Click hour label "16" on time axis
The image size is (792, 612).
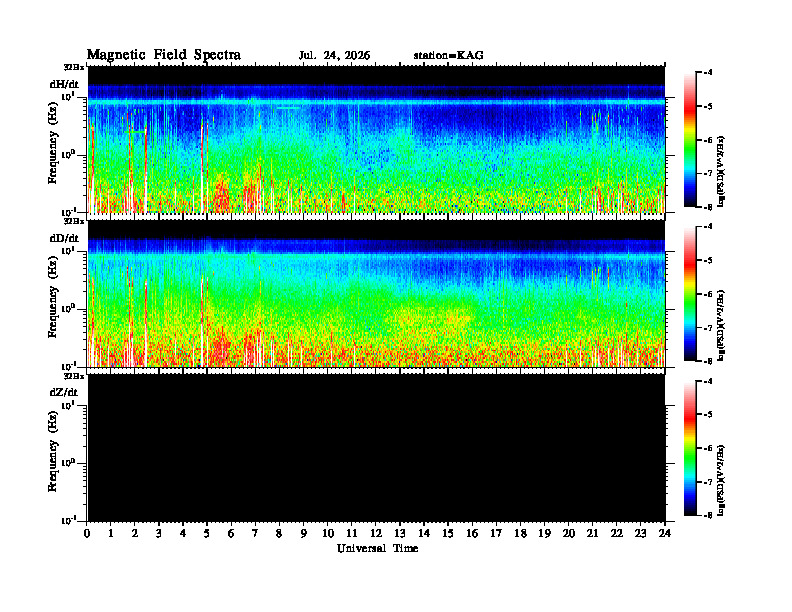(472, 534)
